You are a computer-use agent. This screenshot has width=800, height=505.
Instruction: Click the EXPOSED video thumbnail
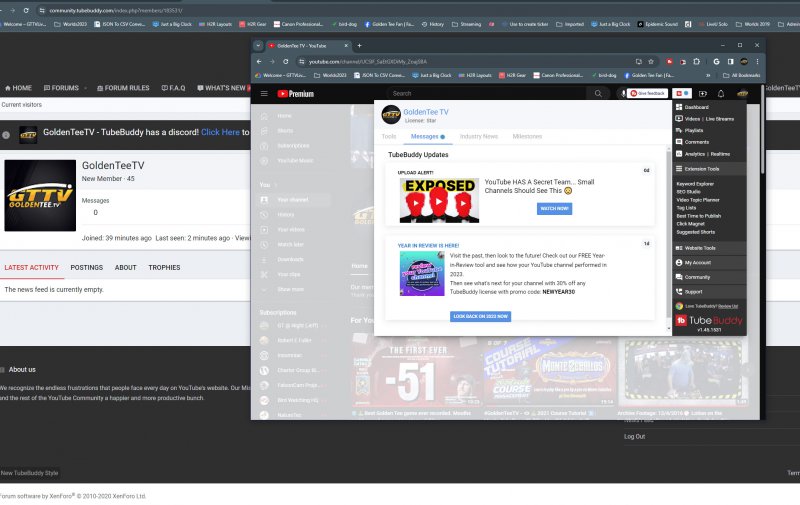point(438,199)
